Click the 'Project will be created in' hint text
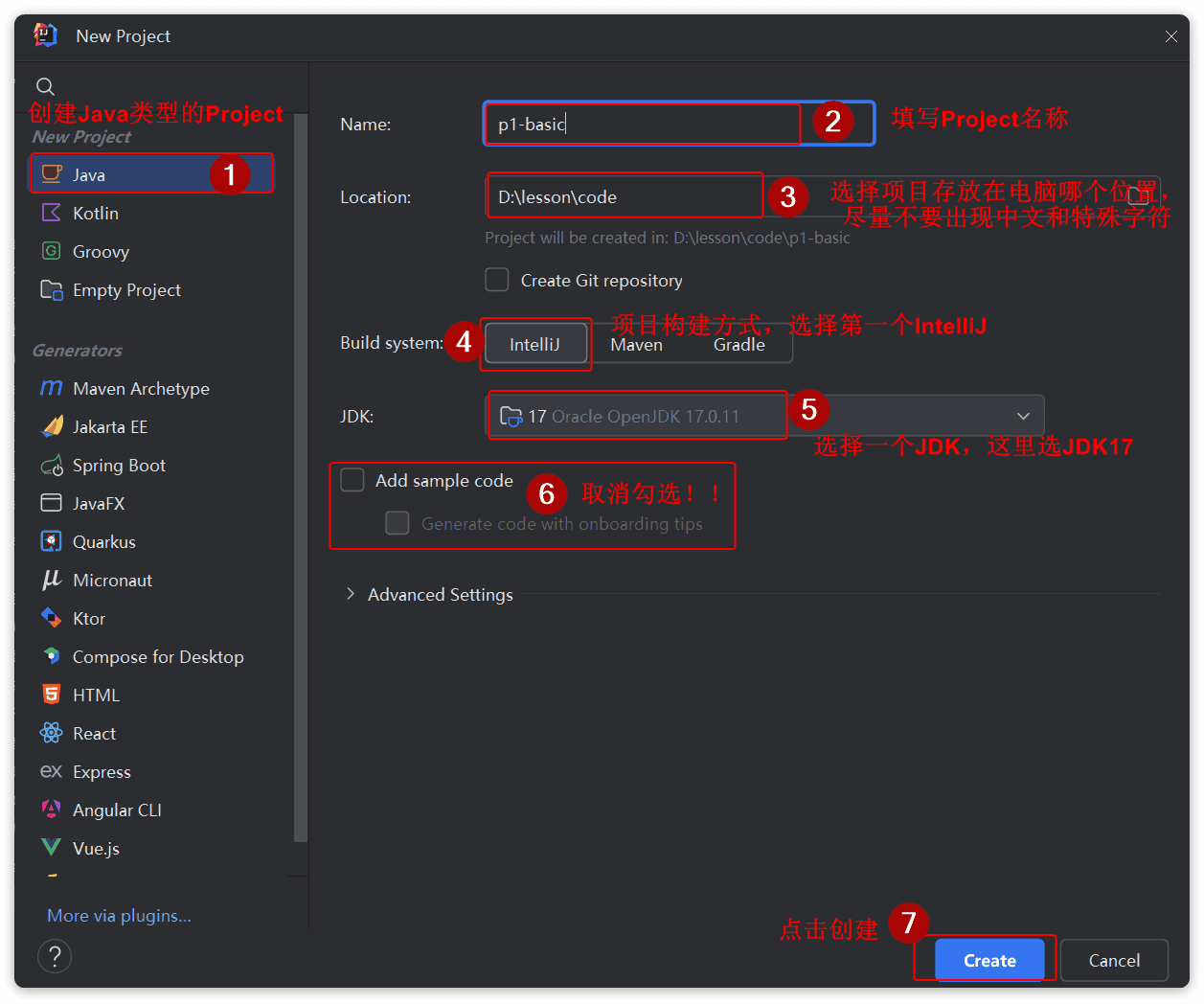The width and height of the screenshot is (1204, 1004). [x=668, y=238]
